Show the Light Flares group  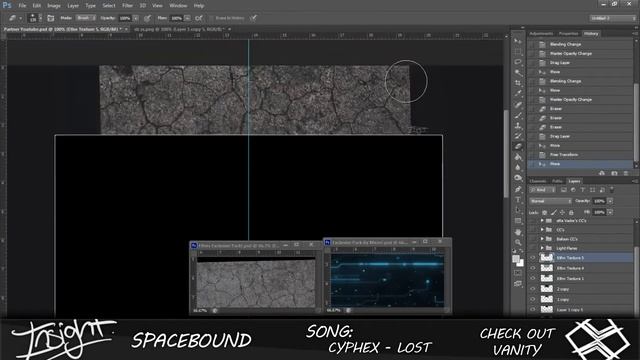[x=533, y=248]
